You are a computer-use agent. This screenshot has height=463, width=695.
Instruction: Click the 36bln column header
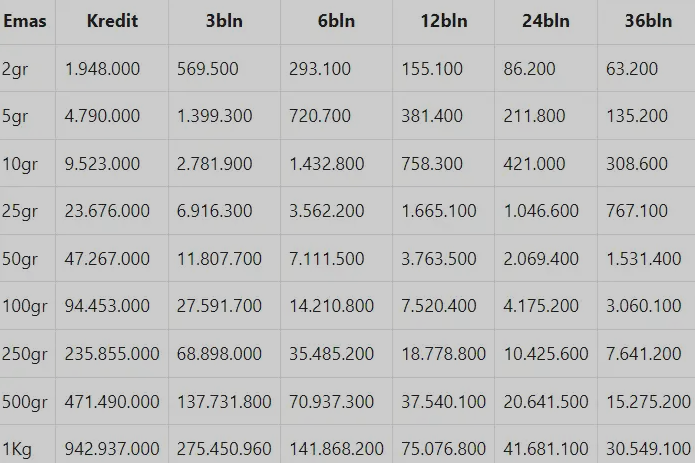[648, 21]
